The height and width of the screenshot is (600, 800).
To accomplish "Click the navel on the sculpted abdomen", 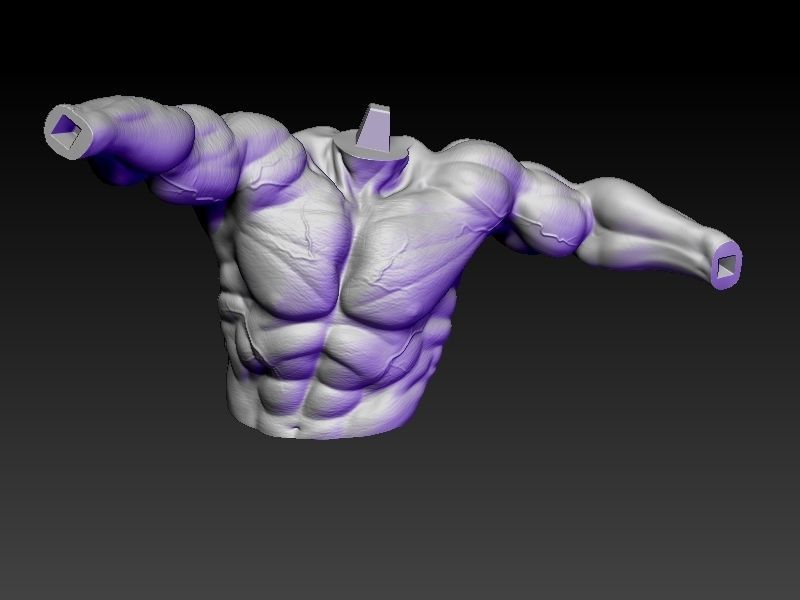I will pos(294,427).
